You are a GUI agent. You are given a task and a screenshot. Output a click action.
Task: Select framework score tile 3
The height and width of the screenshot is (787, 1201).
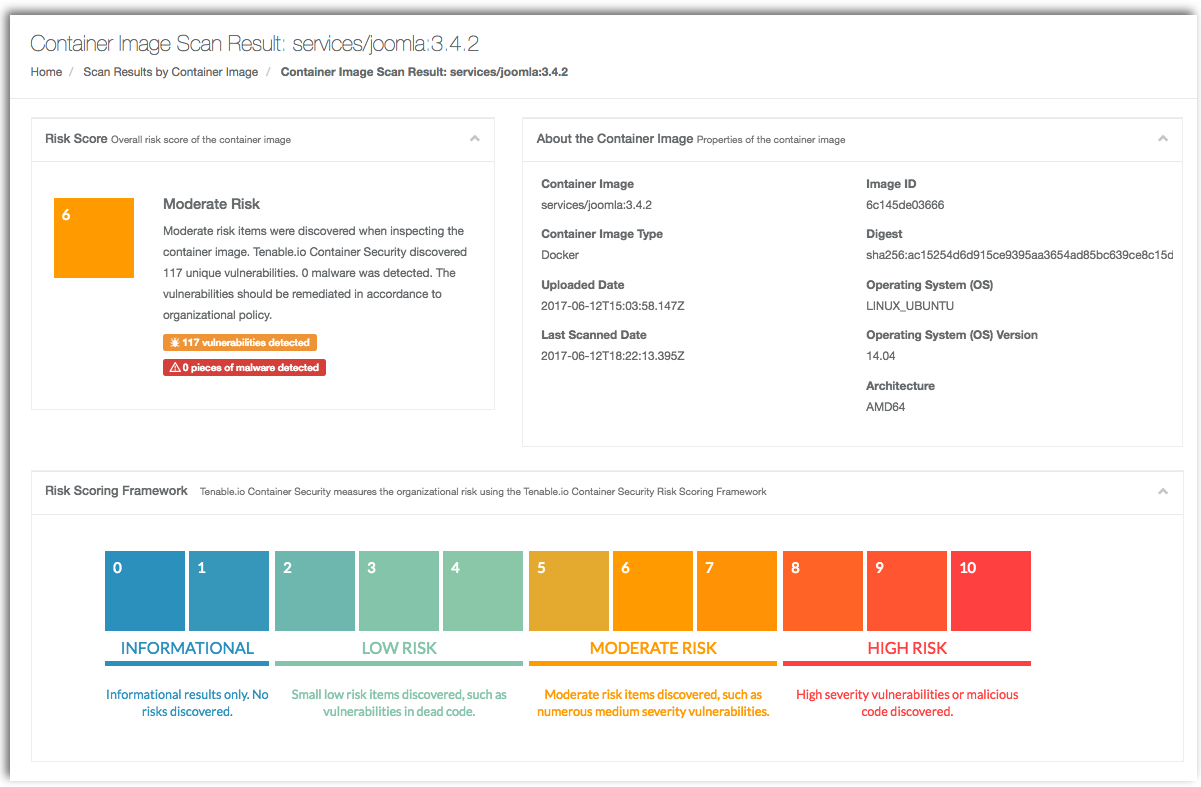coord(399,591)
